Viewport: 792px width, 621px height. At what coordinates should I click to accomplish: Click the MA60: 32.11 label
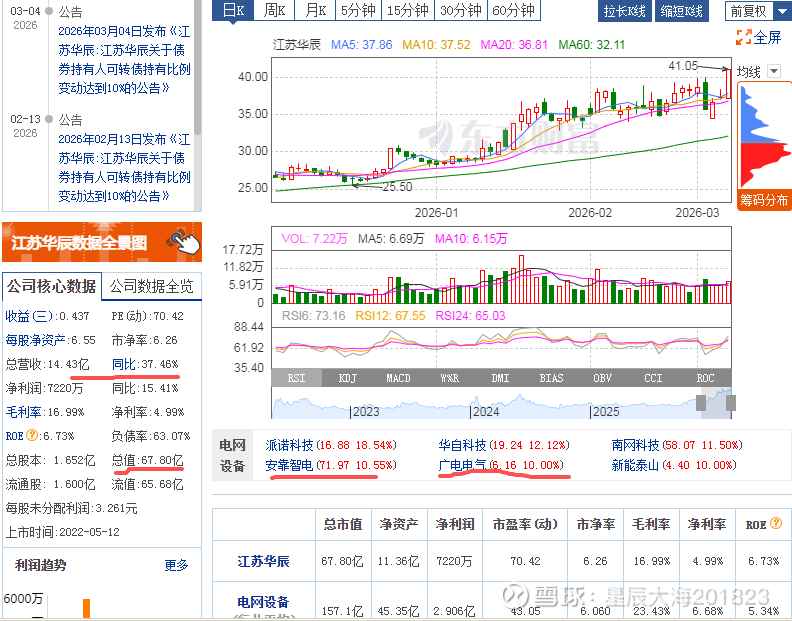(x=591, y=45)
